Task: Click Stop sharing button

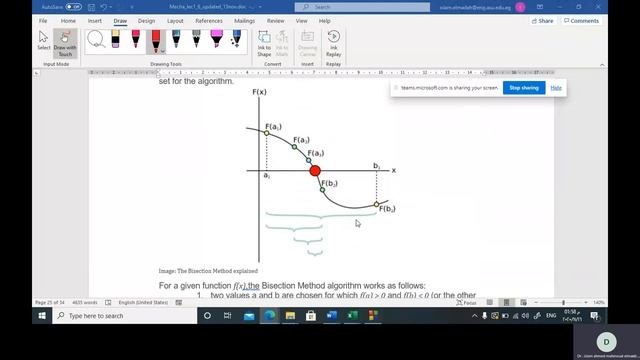Action: point(524,88)
